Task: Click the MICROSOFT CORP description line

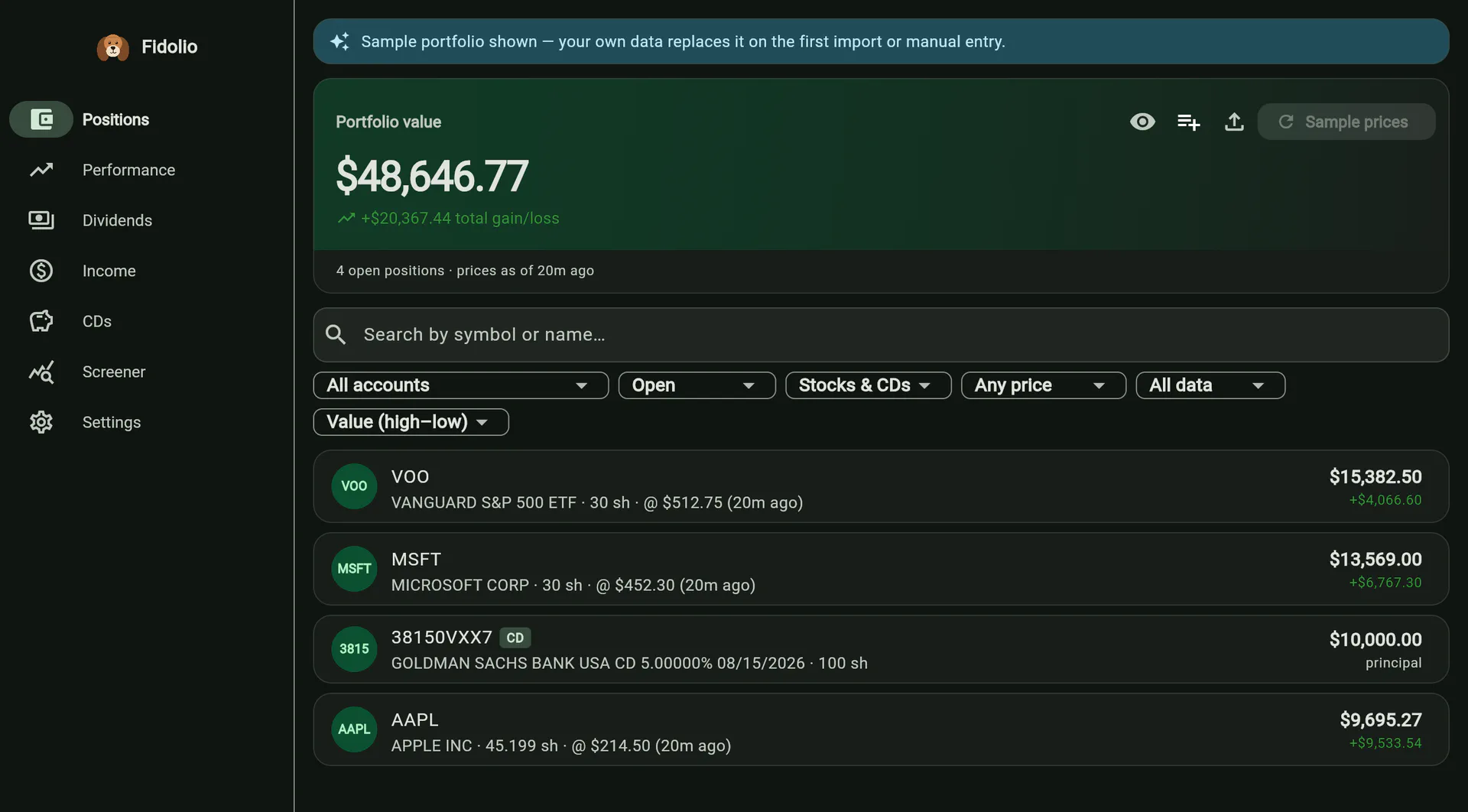Action: 573,585
